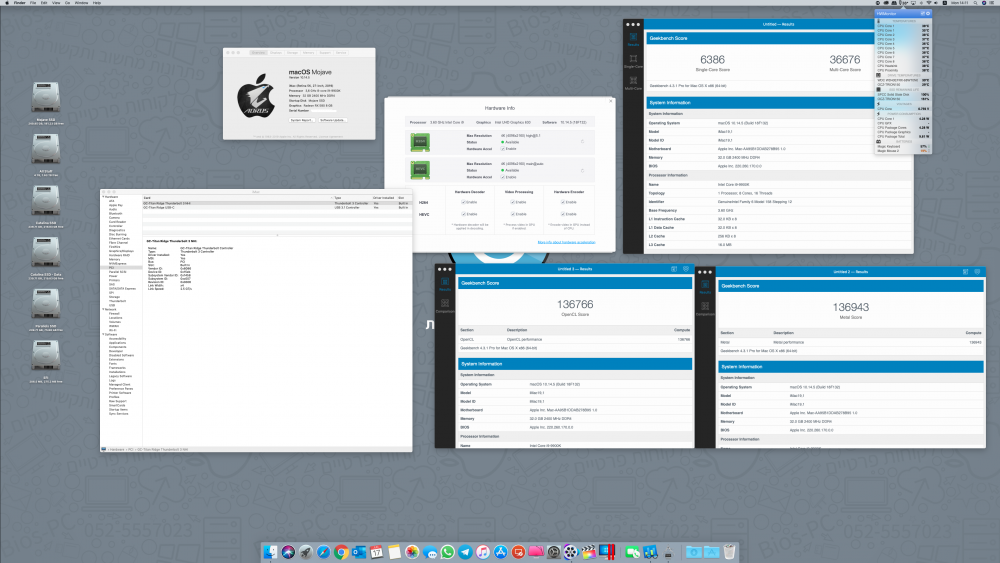Collapse Hardware section in System Report sidebar

103,197
